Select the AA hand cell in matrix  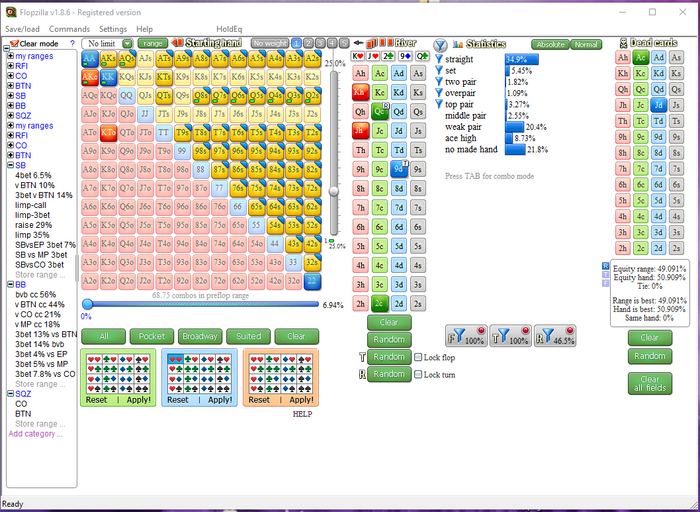click(x=90, y=58)
